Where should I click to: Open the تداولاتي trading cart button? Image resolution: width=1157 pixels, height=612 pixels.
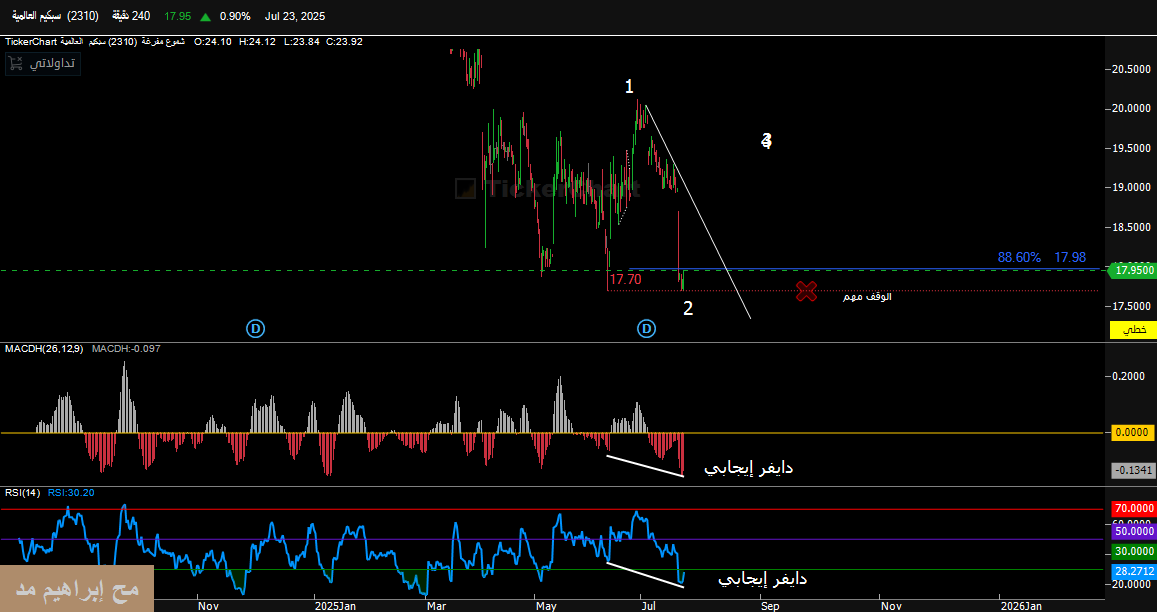[x=43, y=63]
